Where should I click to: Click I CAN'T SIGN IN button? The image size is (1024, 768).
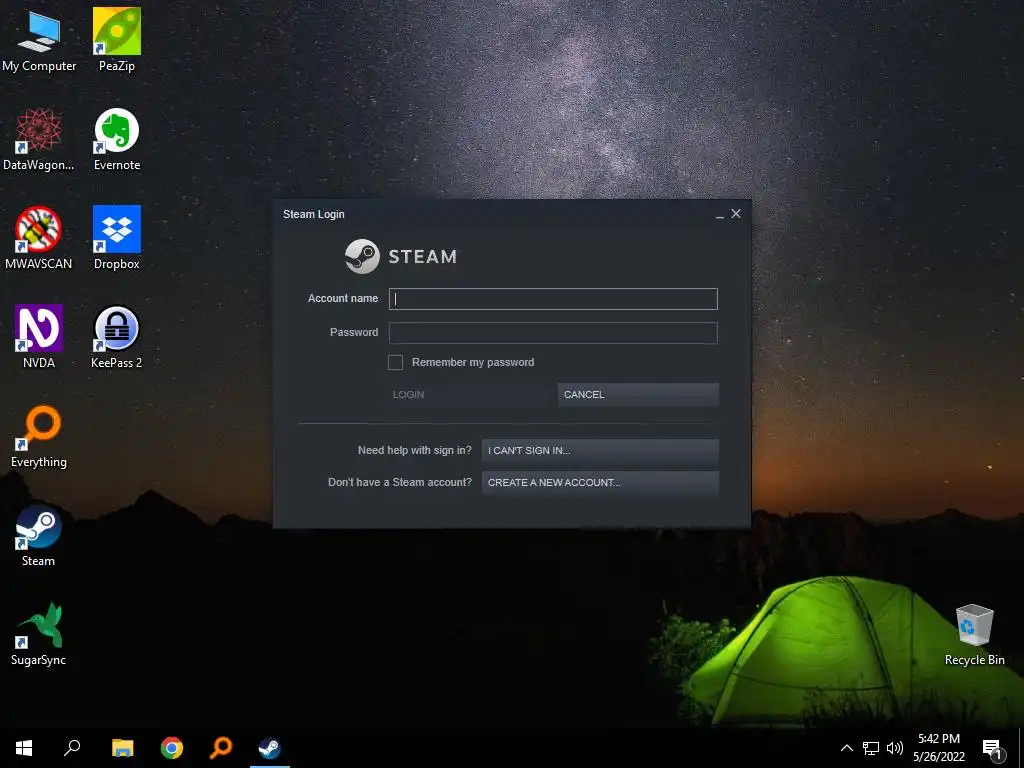(x=600, y=451)
